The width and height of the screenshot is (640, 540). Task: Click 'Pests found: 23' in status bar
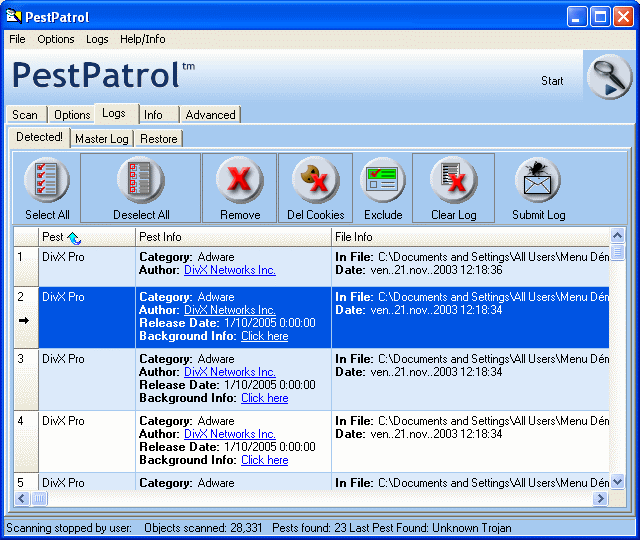click(309, 528)
